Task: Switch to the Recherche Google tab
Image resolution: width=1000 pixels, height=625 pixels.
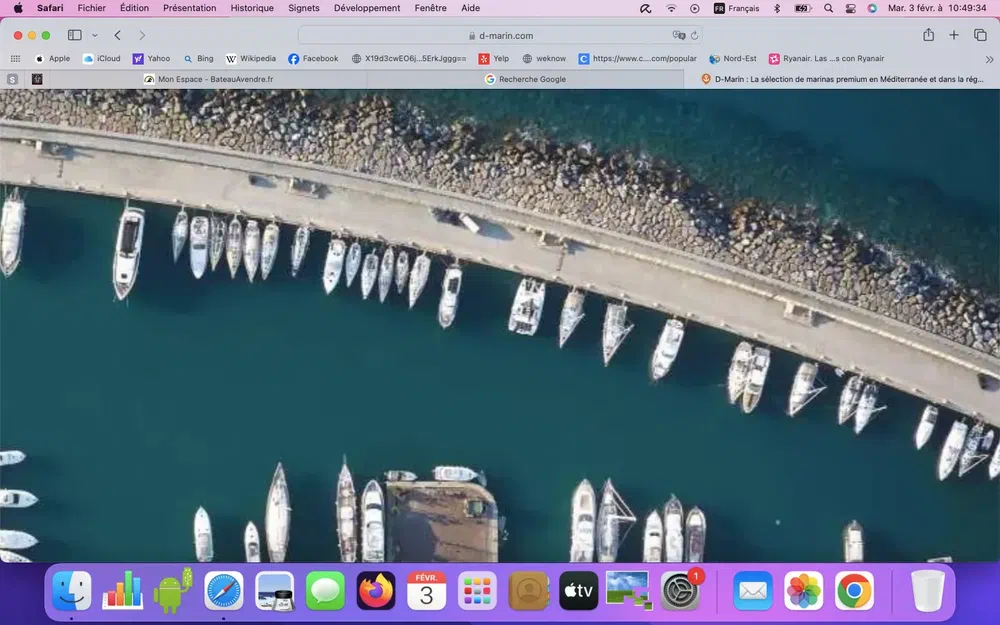Action: pyautogui.click(x=526, y=79)
